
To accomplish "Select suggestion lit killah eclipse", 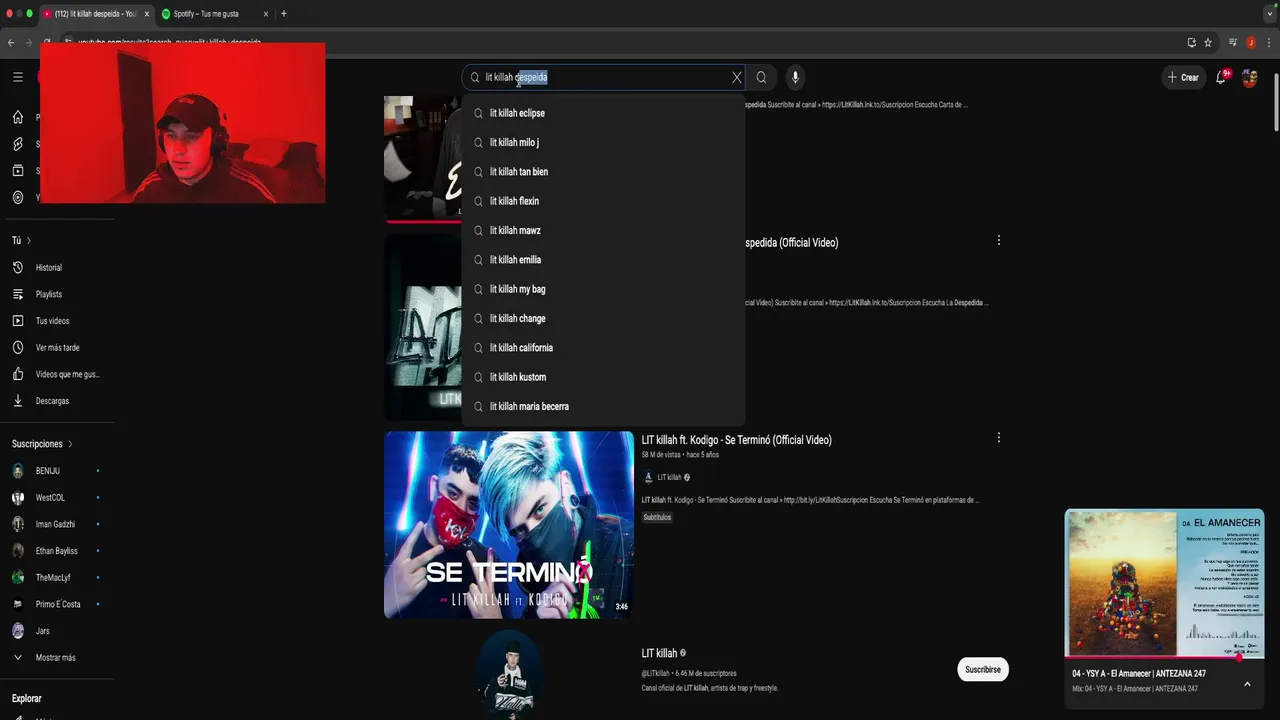I will pyautogui.click(x=603, y=113).
